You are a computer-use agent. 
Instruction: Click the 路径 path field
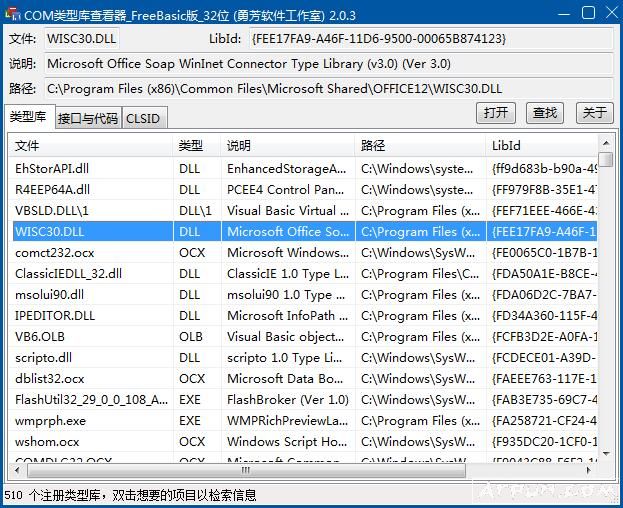point(329,89)
